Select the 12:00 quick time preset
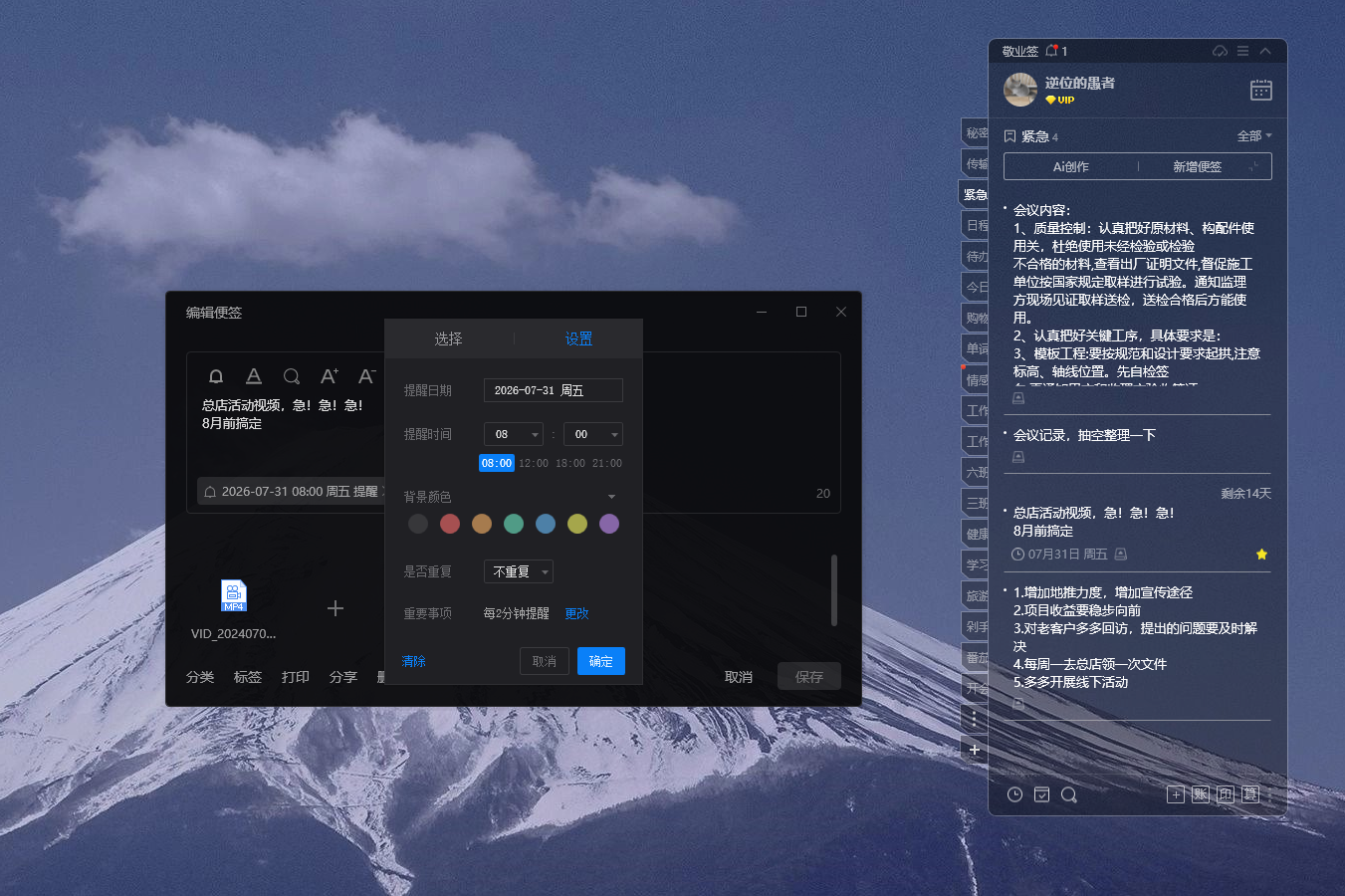Image resolution: width=1345 pixels, height=896 pixels. tap(534, 463)
